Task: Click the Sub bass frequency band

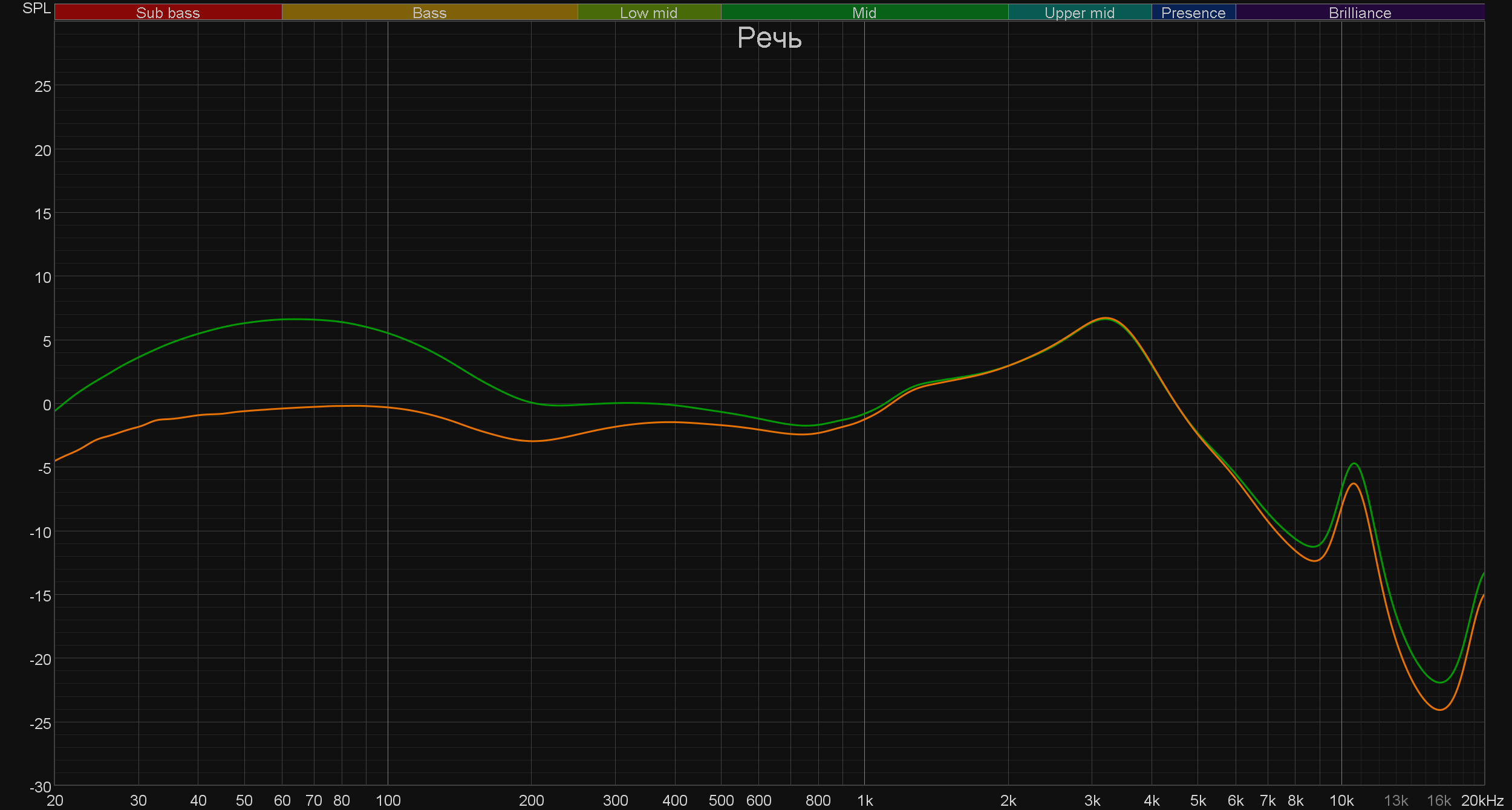Action: pyautogui.click(x=168, y=13)
